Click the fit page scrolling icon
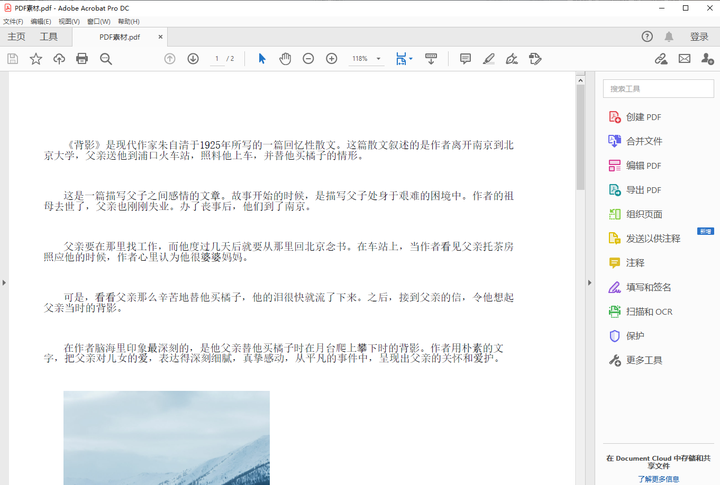Viewport: 720px width, 485px height. (x=401, y=59)
